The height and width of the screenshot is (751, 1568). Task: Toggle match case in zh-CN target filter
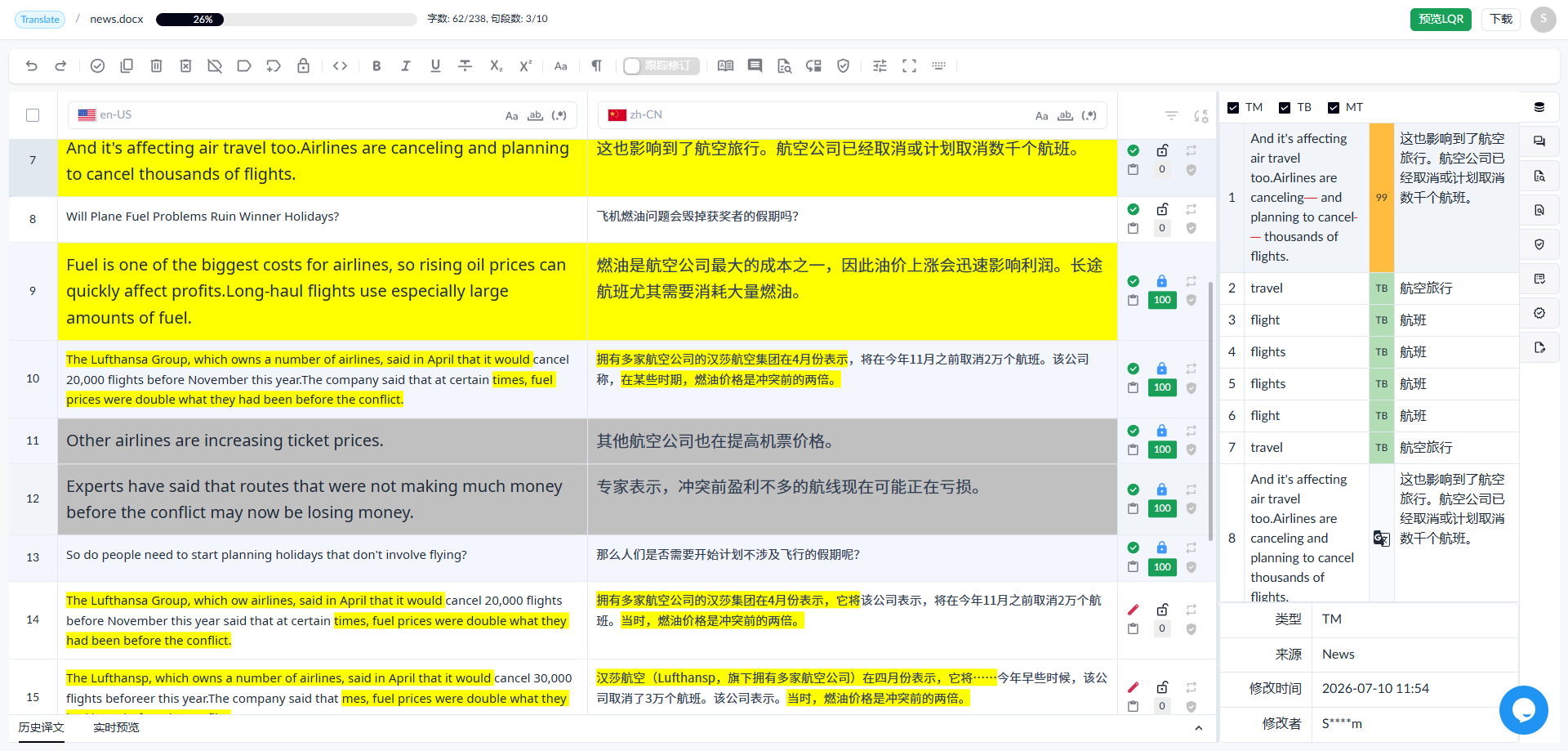pyautogui.click(x=1041, y=116)
